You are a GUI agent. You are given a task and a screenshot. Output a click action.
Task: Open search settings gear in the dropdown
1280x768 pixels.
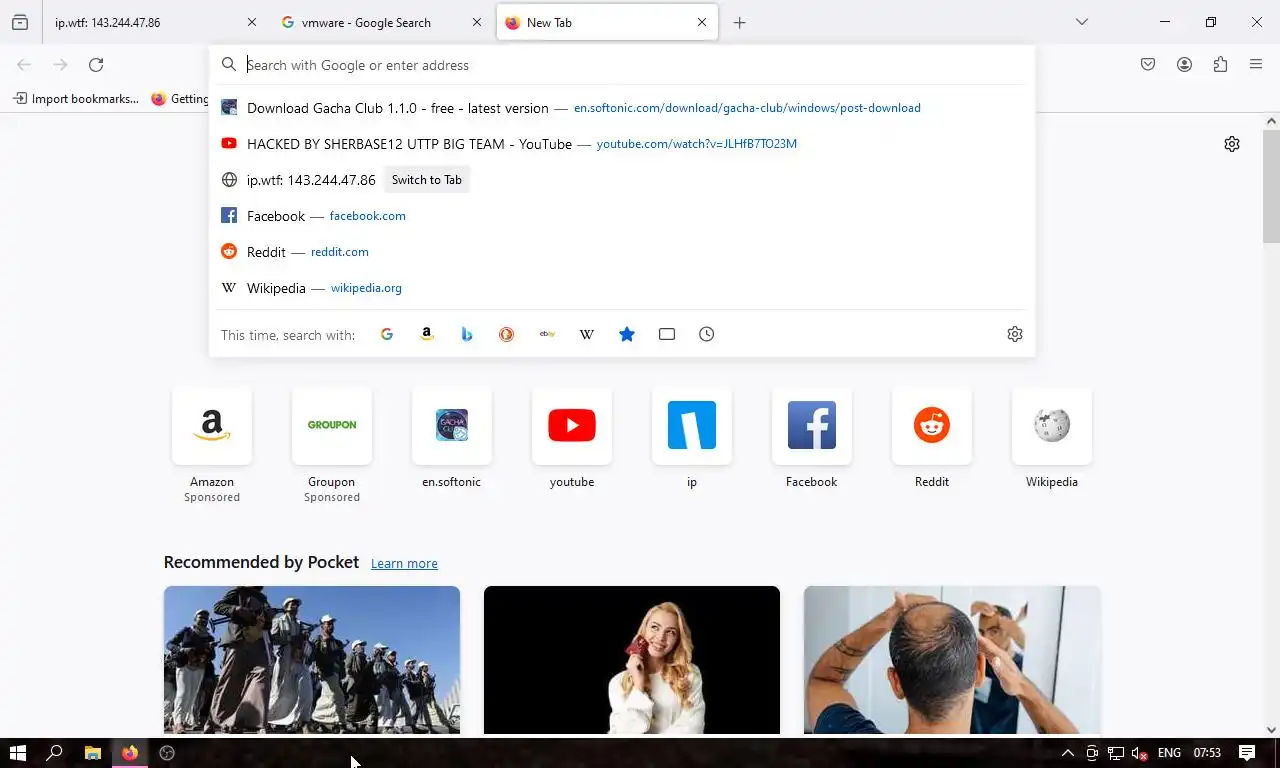pyautogui.click(x=1015, y=334)
